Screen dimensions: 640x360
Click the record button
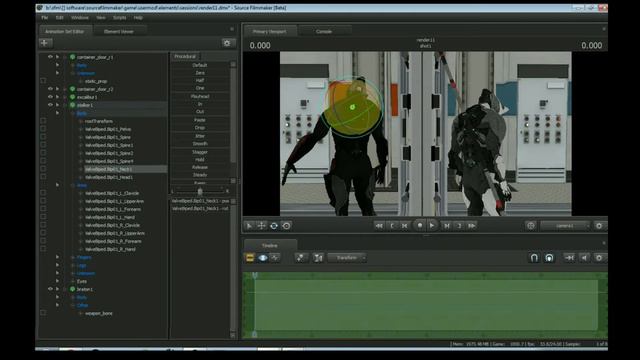pyautogui.click(x=420, y=225)
